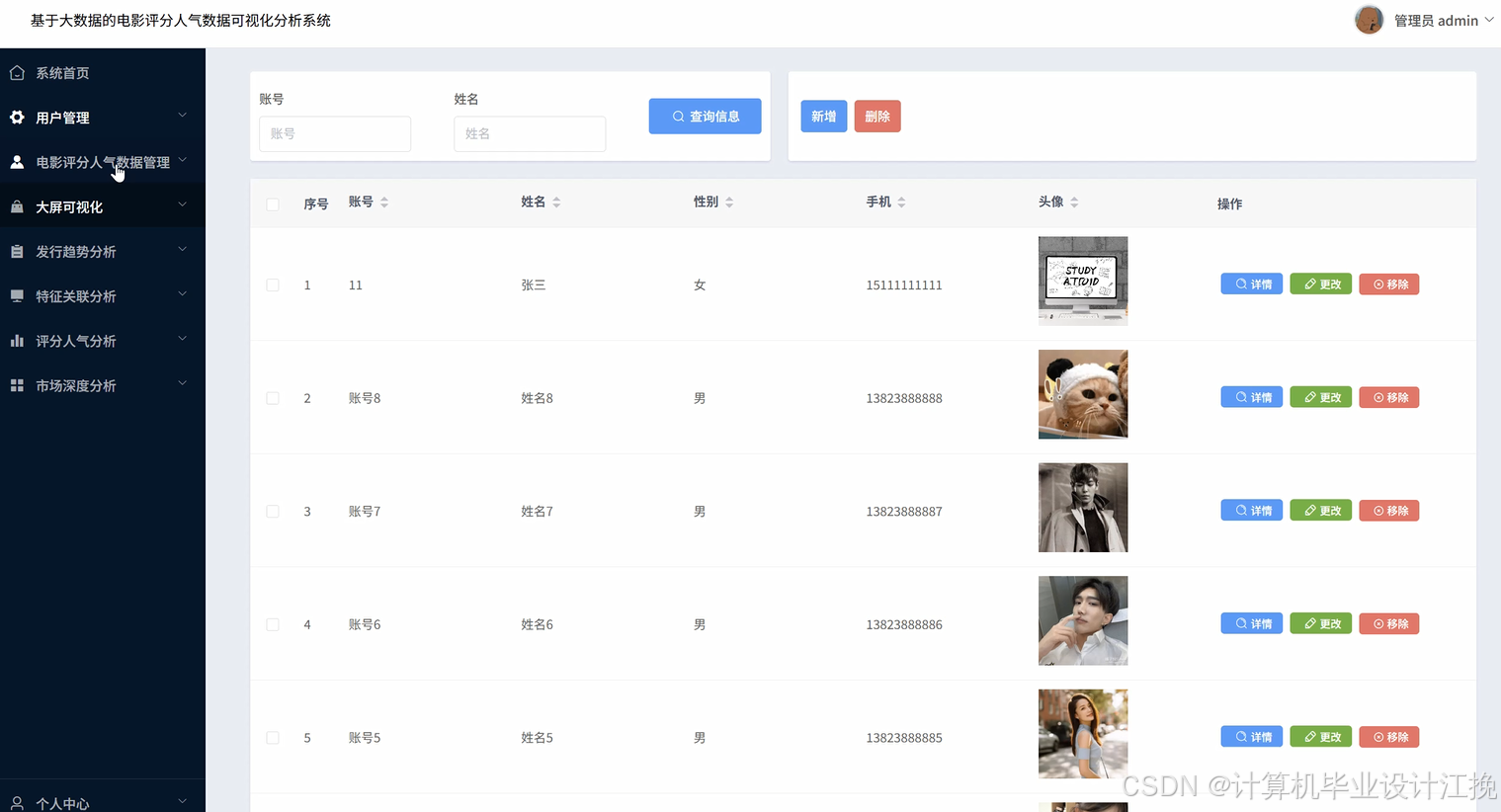
Task: Open the avatar thumbnail in row 账号7
Action: [x=1083, y=508]
